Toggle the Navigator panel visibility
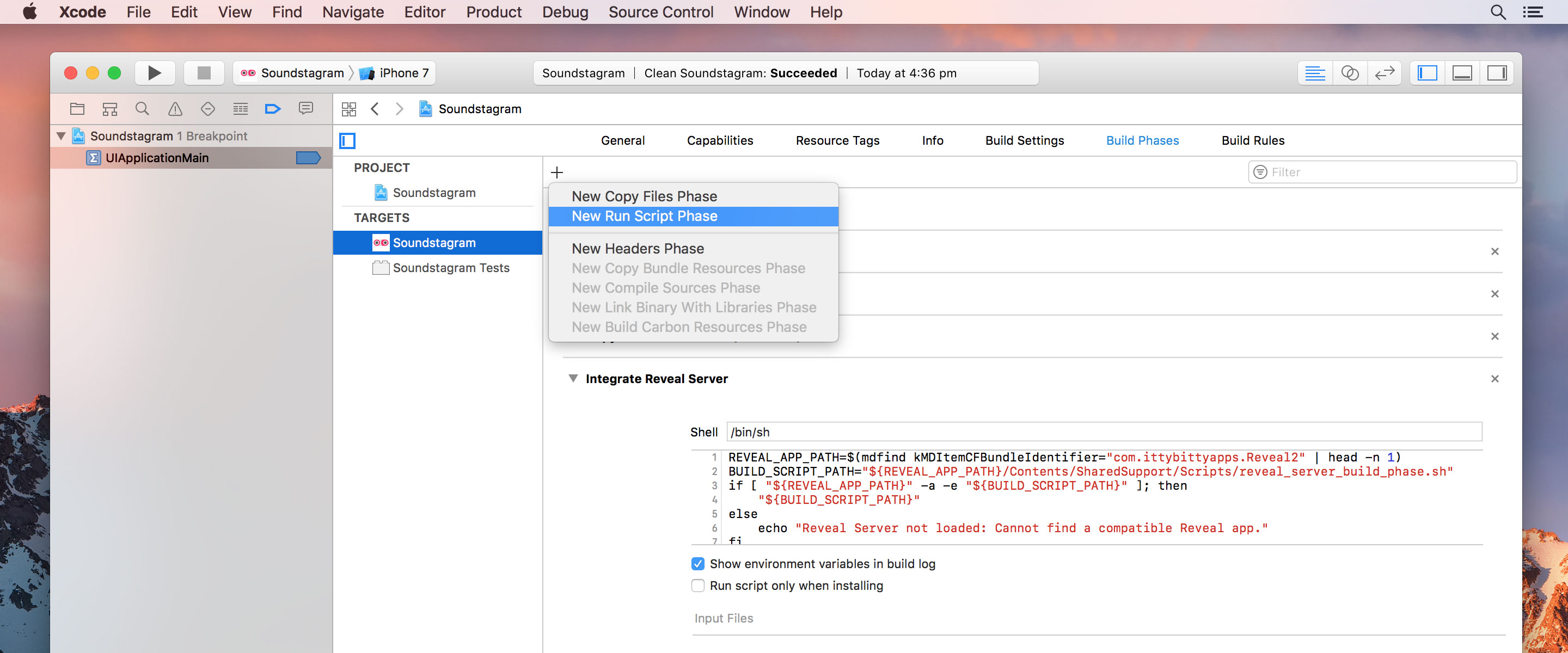This screenshot has width=1568, height=653. (1428, 73)
